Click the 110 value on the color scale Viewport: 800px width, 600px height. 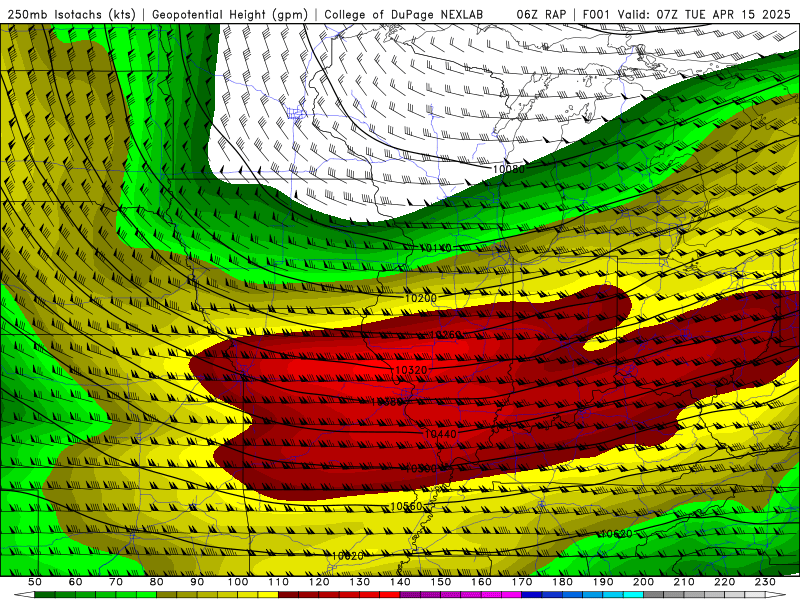[x=279, y=582]
